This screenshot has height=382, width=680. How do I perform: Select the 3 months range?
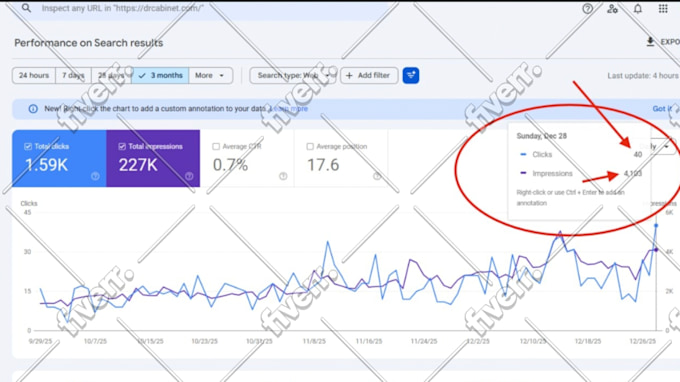[x=160, y=75]
